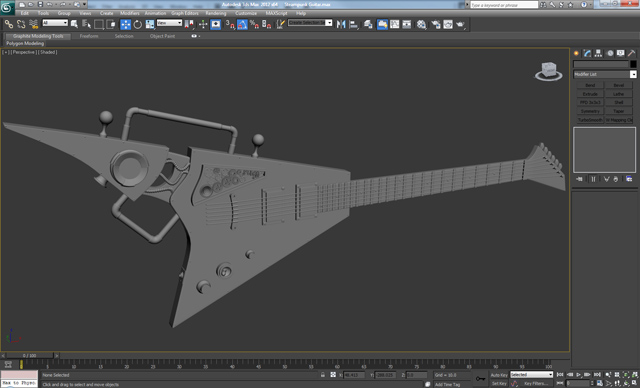Toggle the Graphite Modeling Tools ribbon icon

(382, 24)
